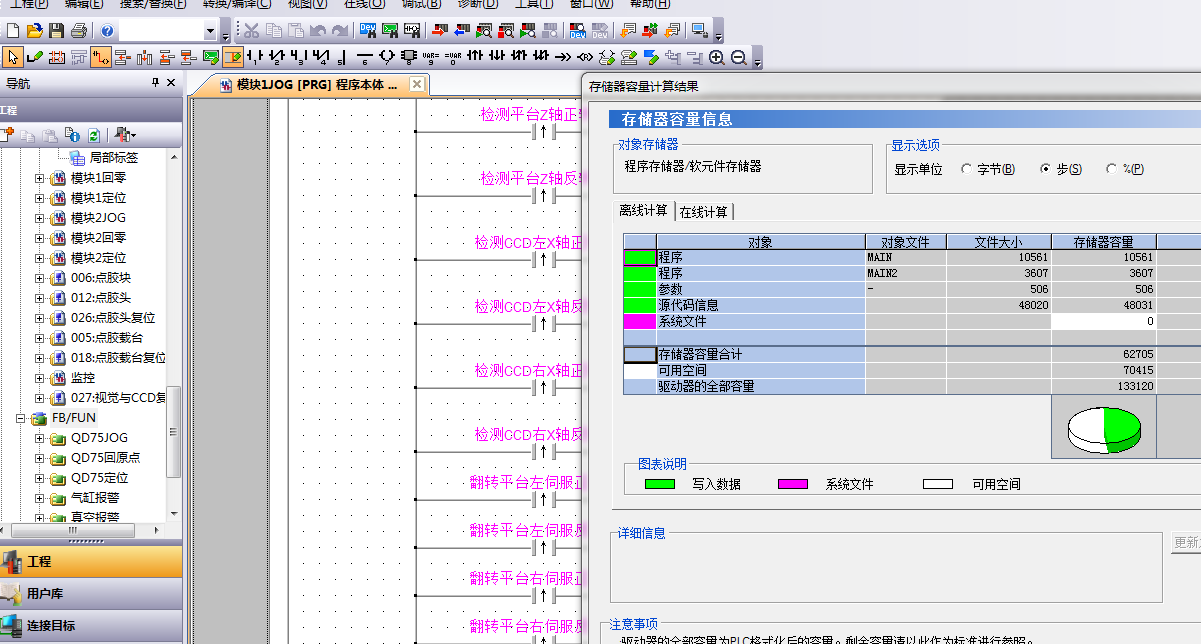The height and width of the screenshot is (644, 1201).
Task: Close the 模块1JOG program tab
Action: point(417,84)
